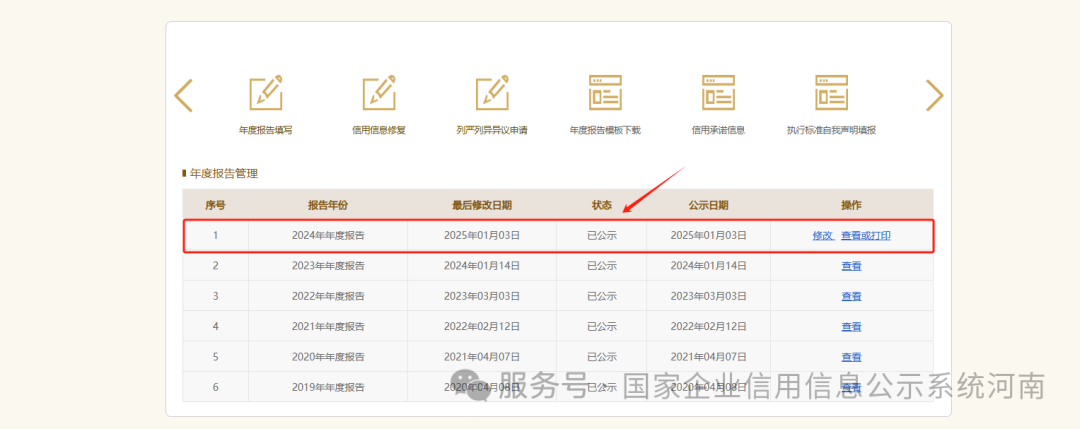Open the 列严列异异议申请 icon
This screenshot has height=429, width=1080.
coord(492,92)
